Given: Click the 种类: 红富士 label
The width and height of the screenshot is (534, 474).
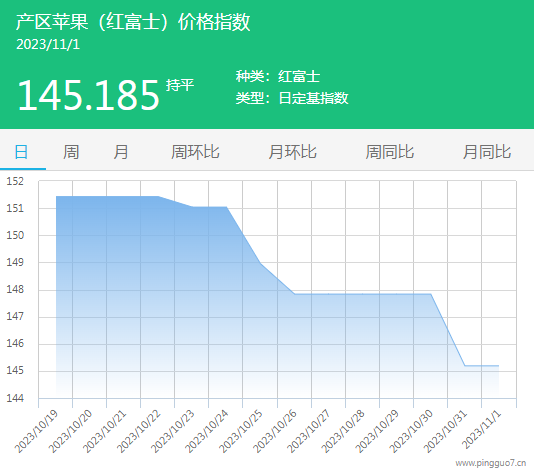Looking at the screenshot, I should click(x=278, y=76).
